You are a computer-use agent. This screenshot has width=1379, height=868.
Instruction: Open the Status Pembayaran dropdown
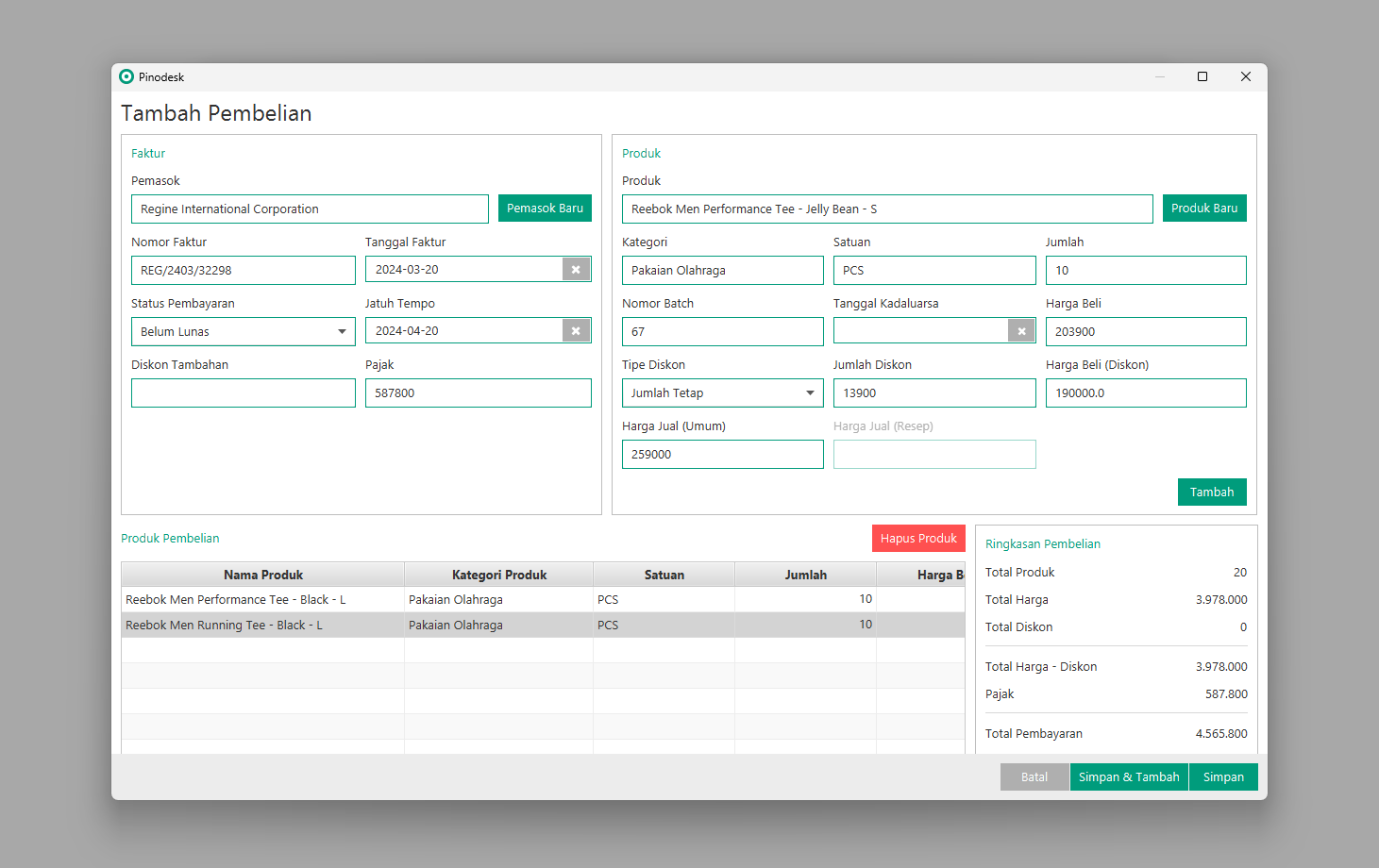pos(341,332)
